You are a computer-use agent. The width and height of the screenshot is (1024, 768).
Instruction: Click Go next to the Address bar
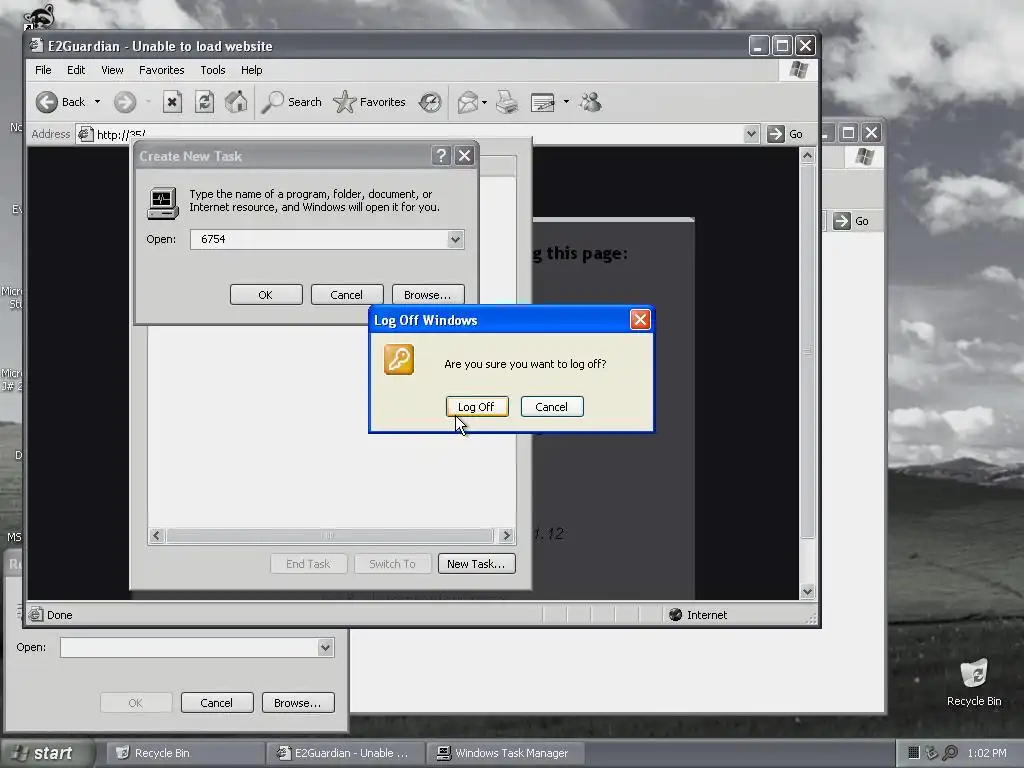coord(786,134)
